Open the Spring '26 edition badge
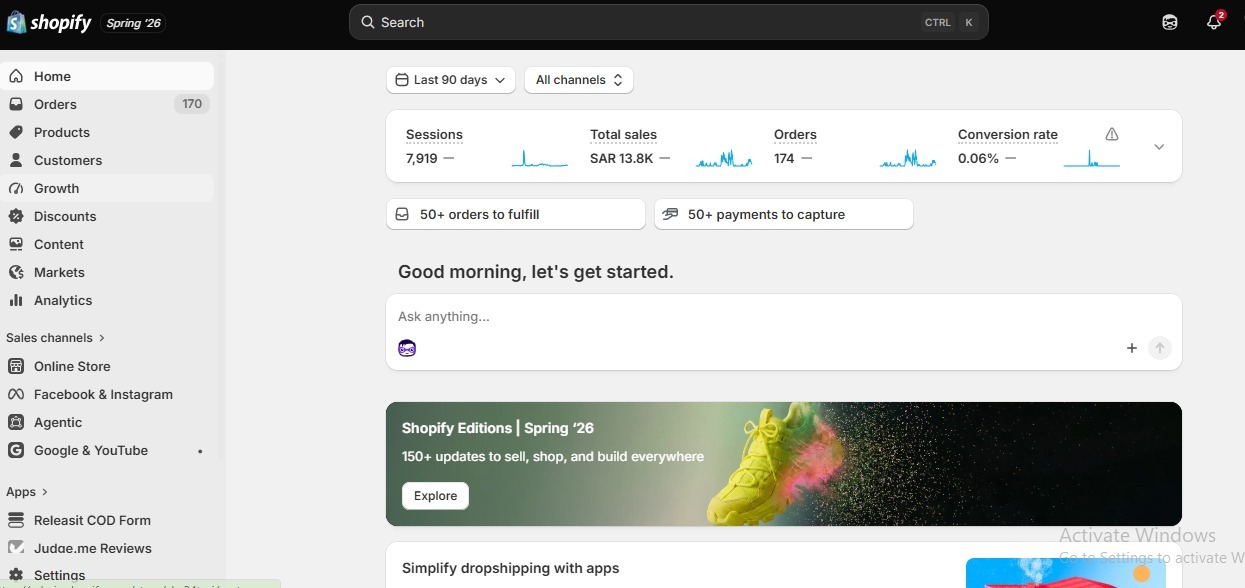The height and width of the screenshot is (588, 1245). point(133,23)
